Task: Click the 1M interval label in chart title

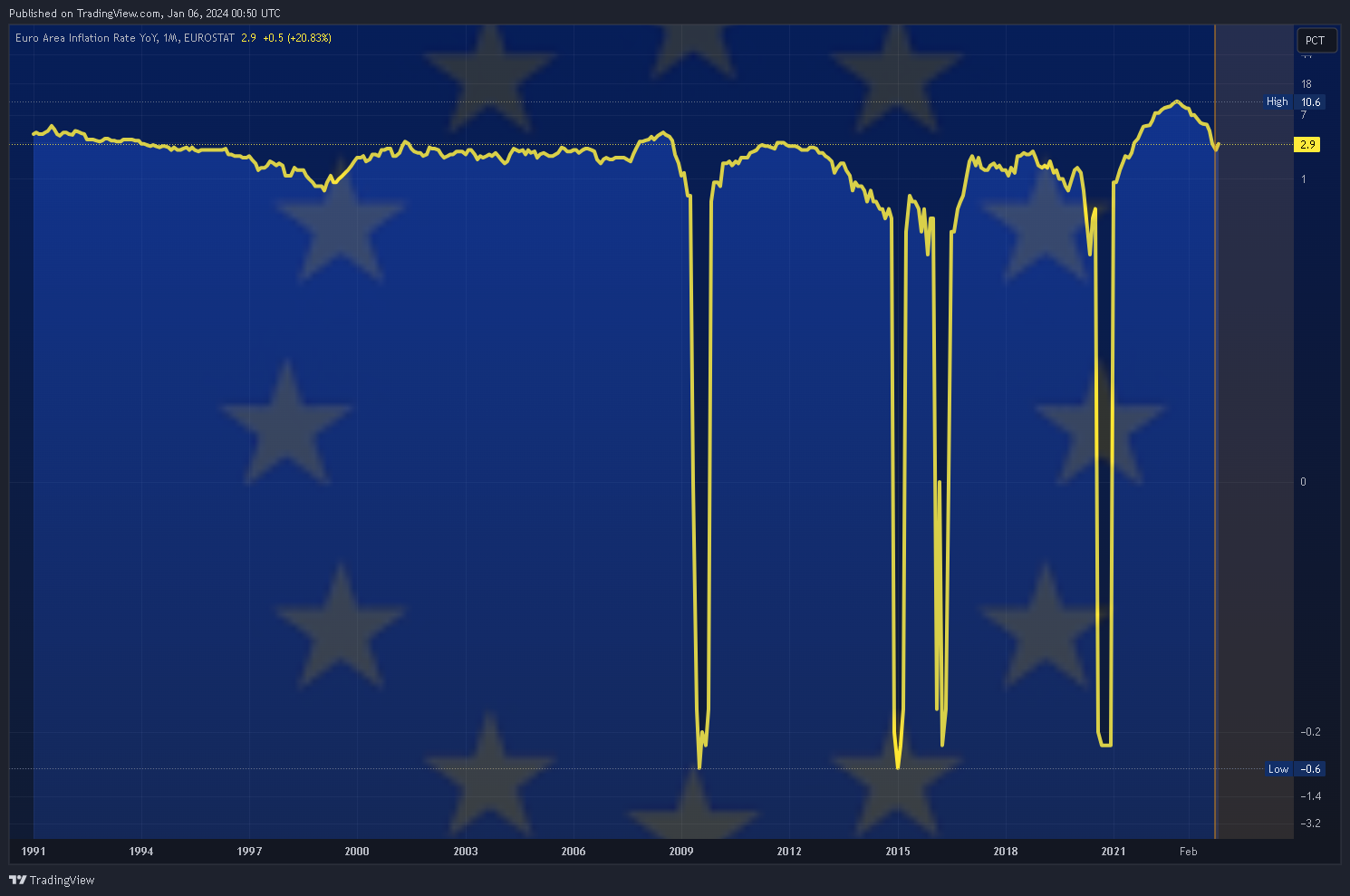Action: (170, 38)
